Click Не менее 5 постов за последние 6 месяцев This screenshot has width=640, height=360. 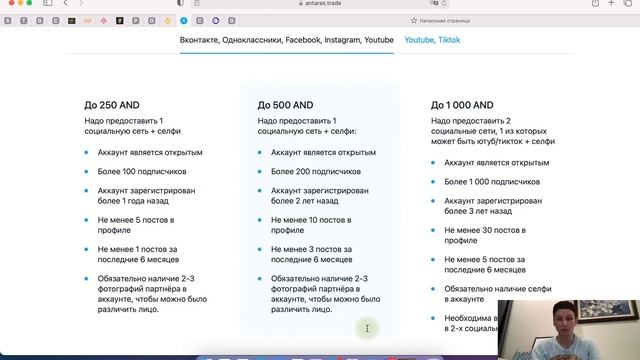[x=485, y=264]
